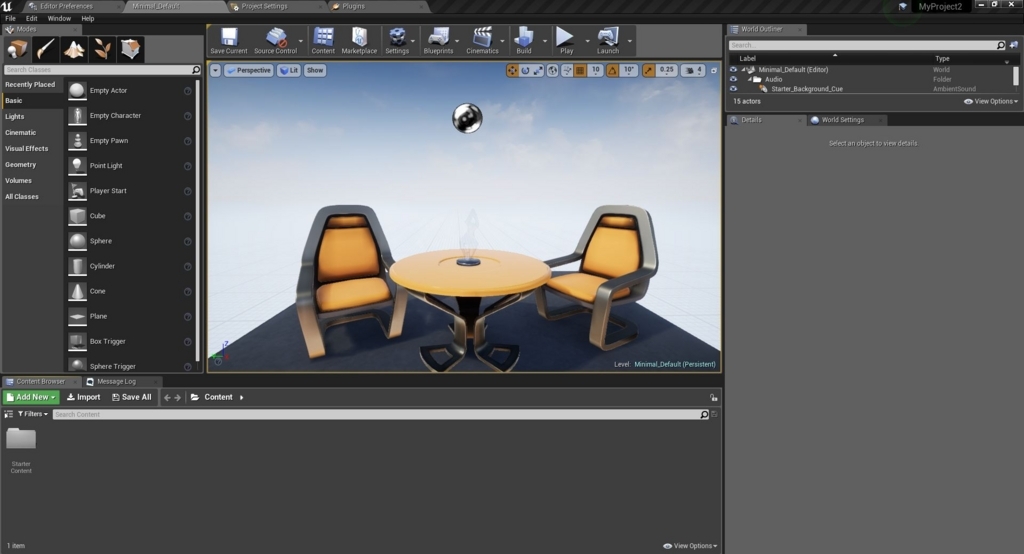Switch to the World Settings tab
Image resolution: width=1024 pixels, height=554 pixels.
click(842, 120)
